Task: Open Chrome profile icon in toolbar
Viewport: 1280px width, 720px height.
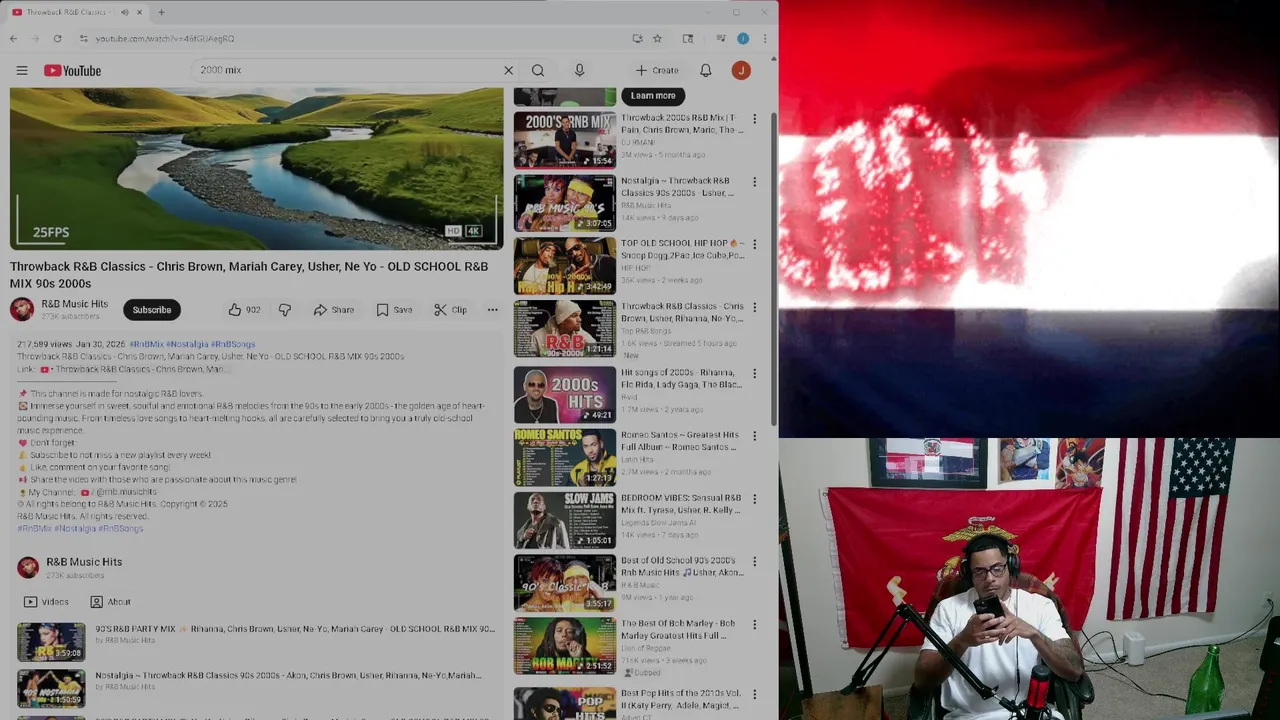Action: [x=743, y=38]
